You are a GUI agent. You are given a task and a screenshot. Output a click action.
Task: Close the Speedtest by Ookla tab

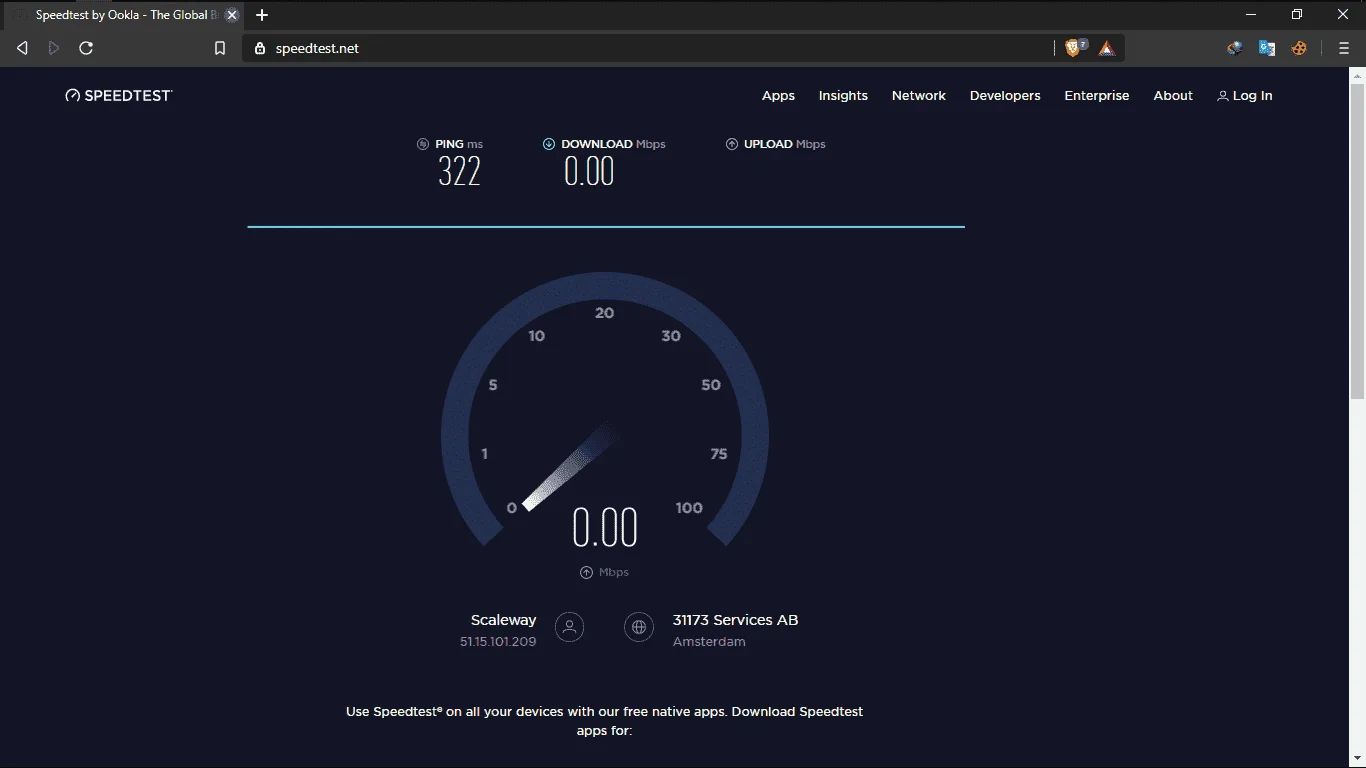coord(232,15)
